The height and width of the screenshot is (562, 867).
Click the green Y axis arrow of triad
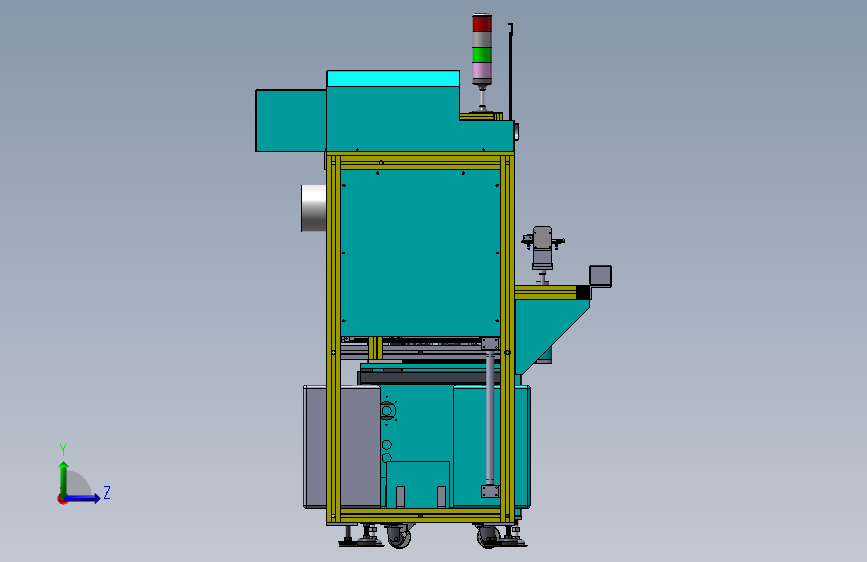pos(64,478)
